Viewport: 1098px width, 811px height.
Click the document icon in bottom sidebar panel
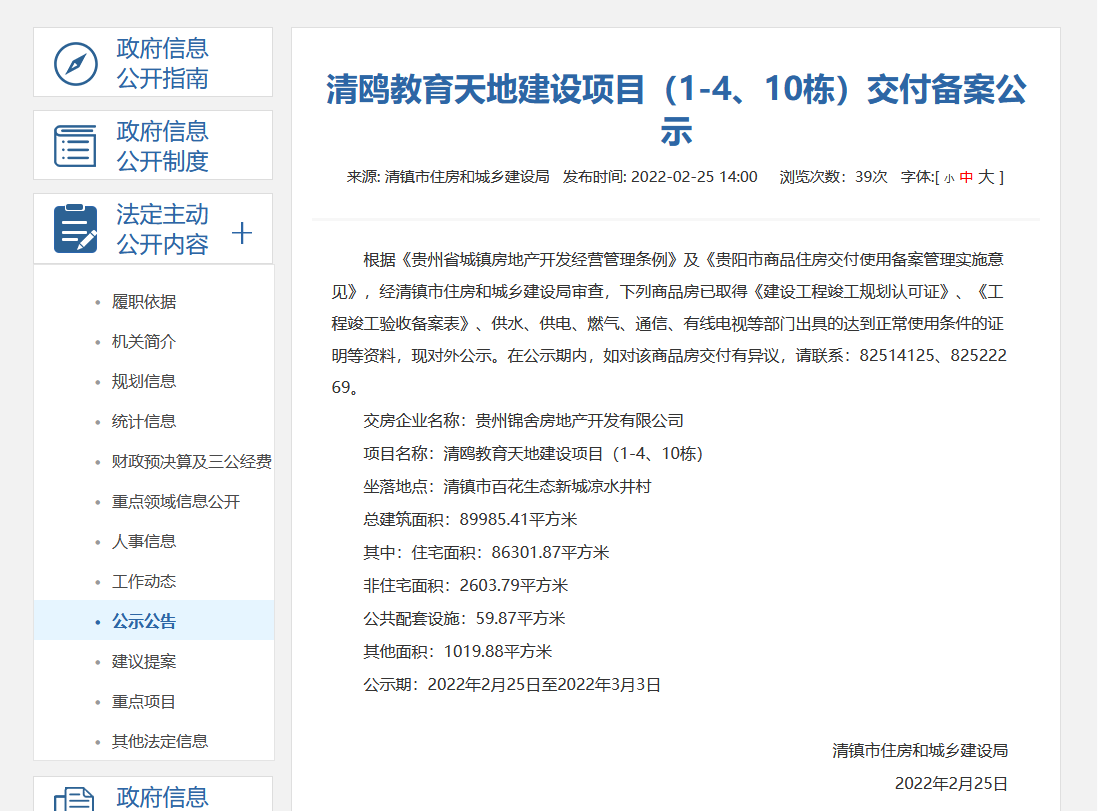tap(75, 799)
